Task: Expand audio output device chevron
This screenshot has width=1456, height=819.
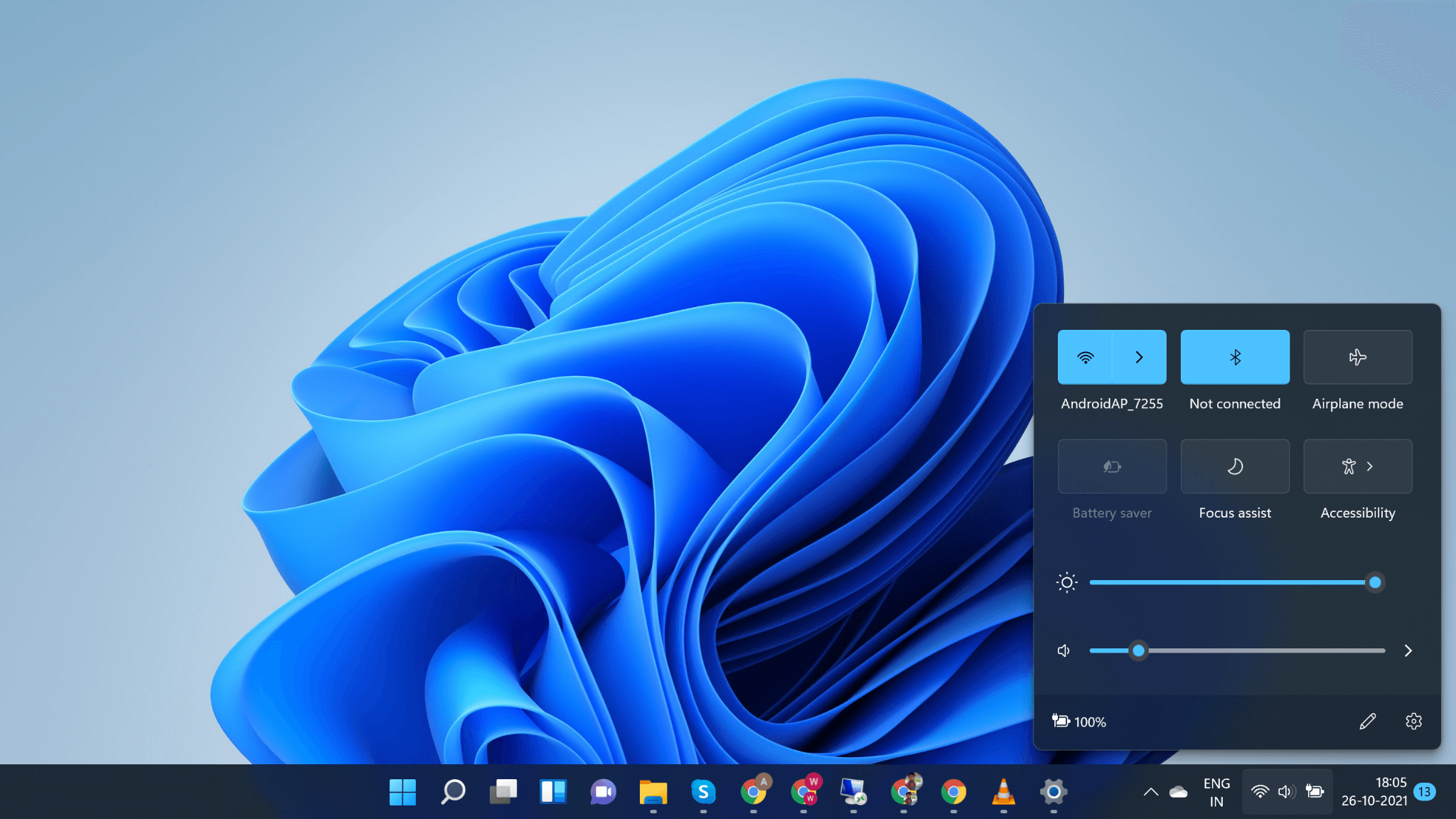Action: (1408, 651)
